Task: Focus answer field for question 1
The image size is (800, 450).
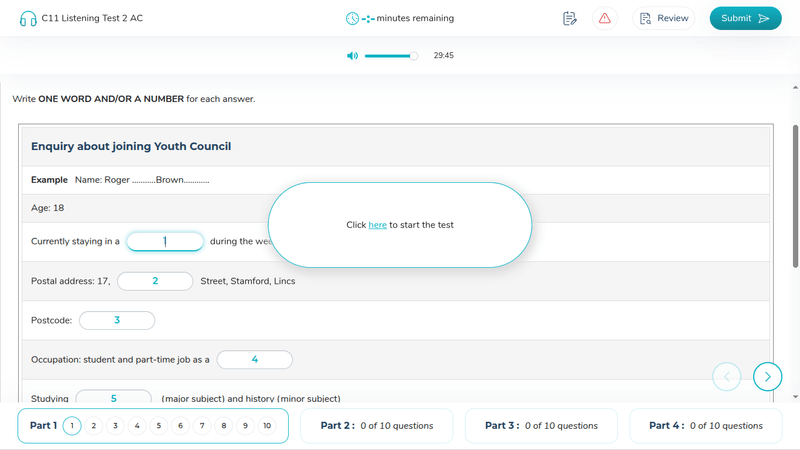Action: tap(165, 242)
